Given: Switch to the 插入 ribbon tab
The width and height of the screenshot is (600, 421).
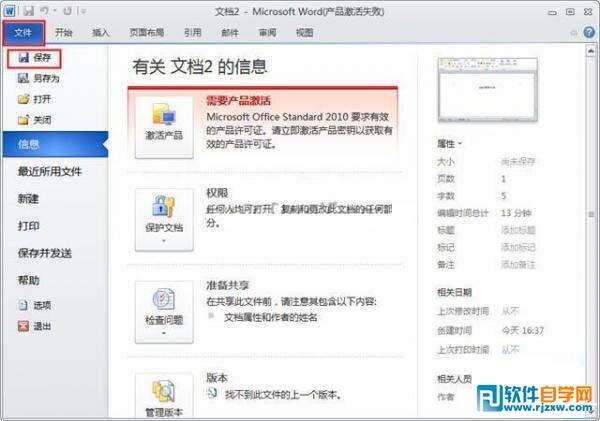Looking at the screenshot, I should 101,33.
